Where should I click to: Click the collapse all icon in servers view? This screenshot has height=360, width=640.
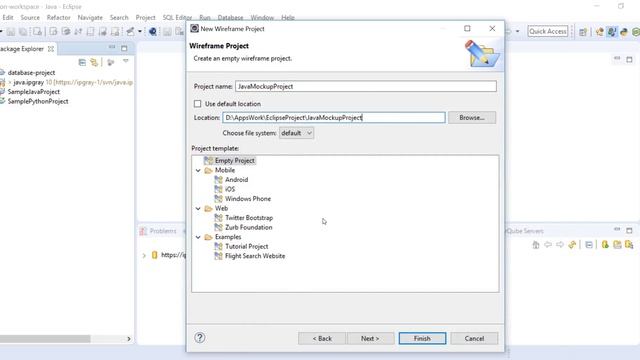pyautogui.click(x=589, y=245)
